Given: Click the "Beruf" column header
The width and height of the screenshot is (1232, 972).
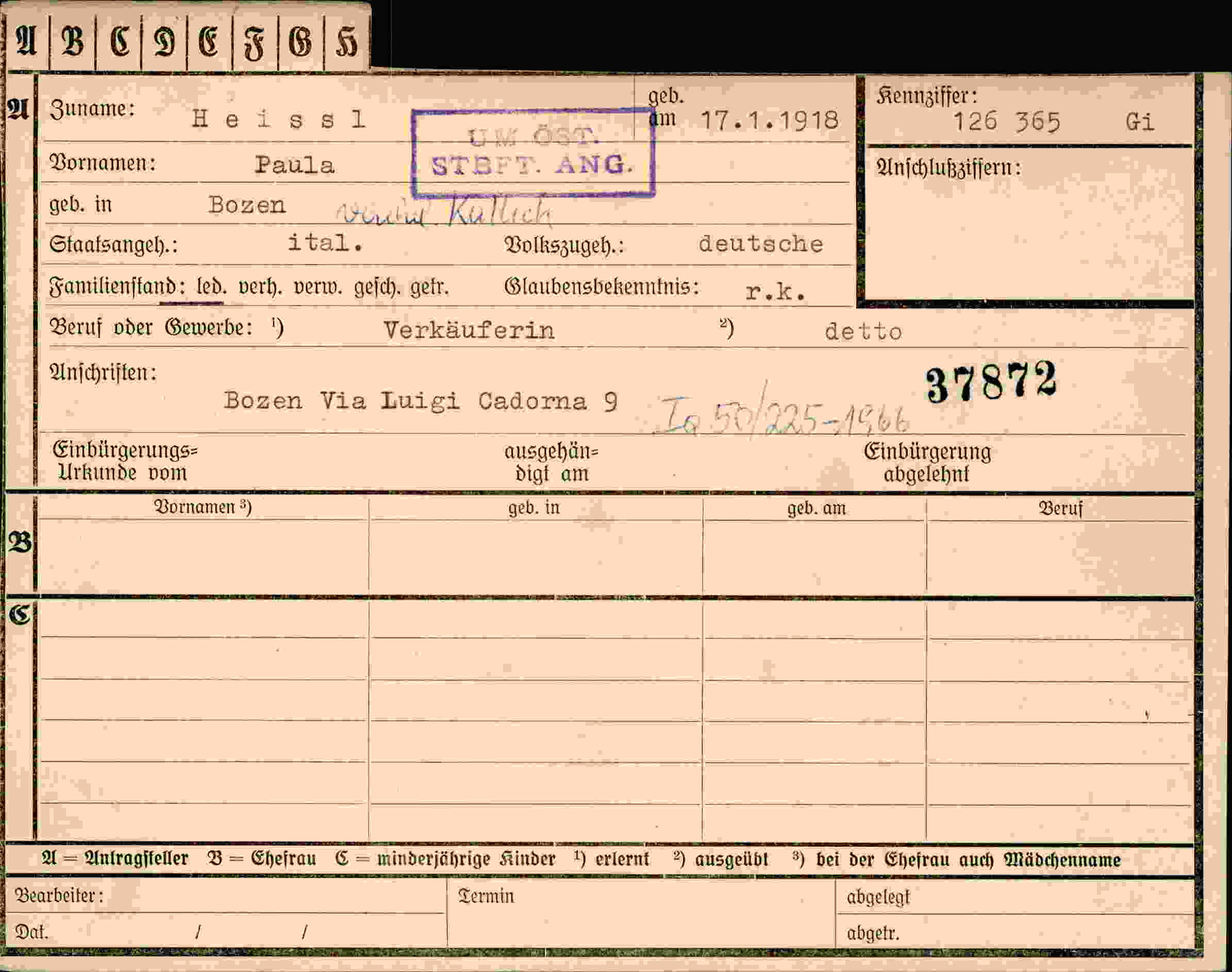Looking at the screenshot, I should tap(1061, 508).
